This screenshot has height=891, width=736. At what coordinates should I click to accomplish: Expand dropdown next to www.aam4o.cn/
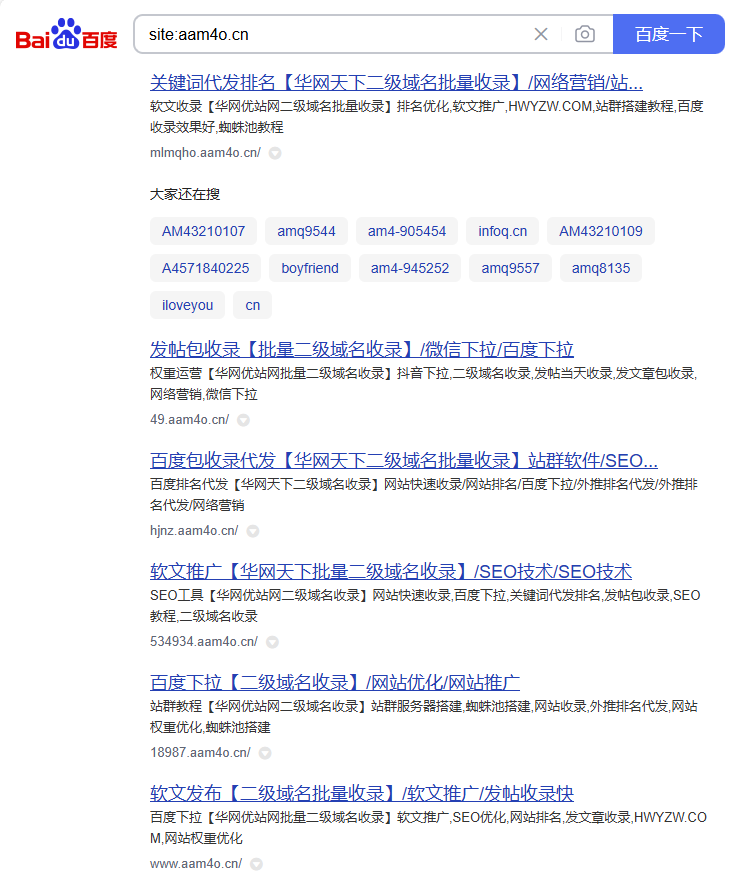257,864
